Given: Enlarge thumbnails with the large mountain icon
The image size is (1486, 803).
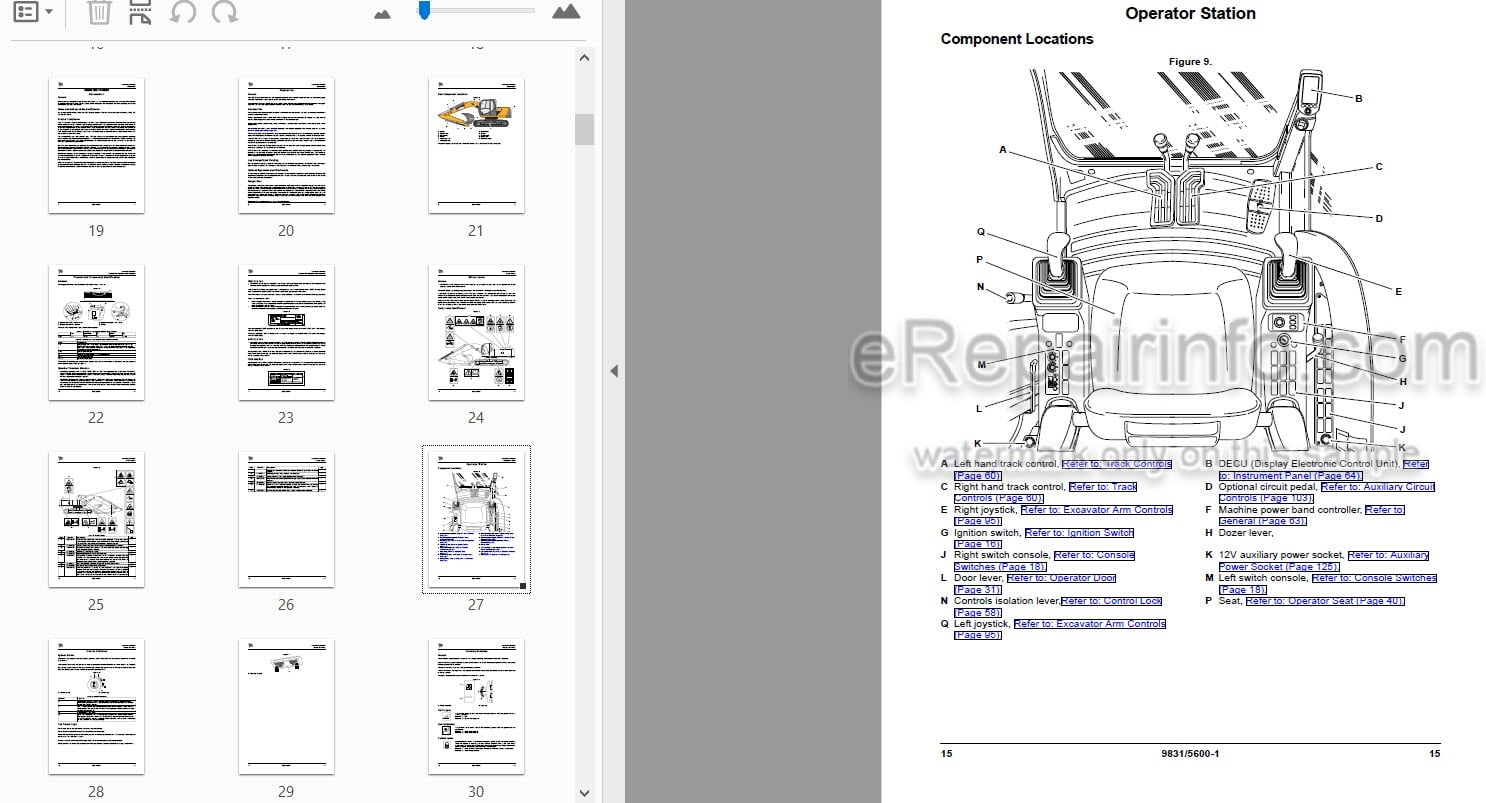Looking at the screenshot, I should point(566,12).
